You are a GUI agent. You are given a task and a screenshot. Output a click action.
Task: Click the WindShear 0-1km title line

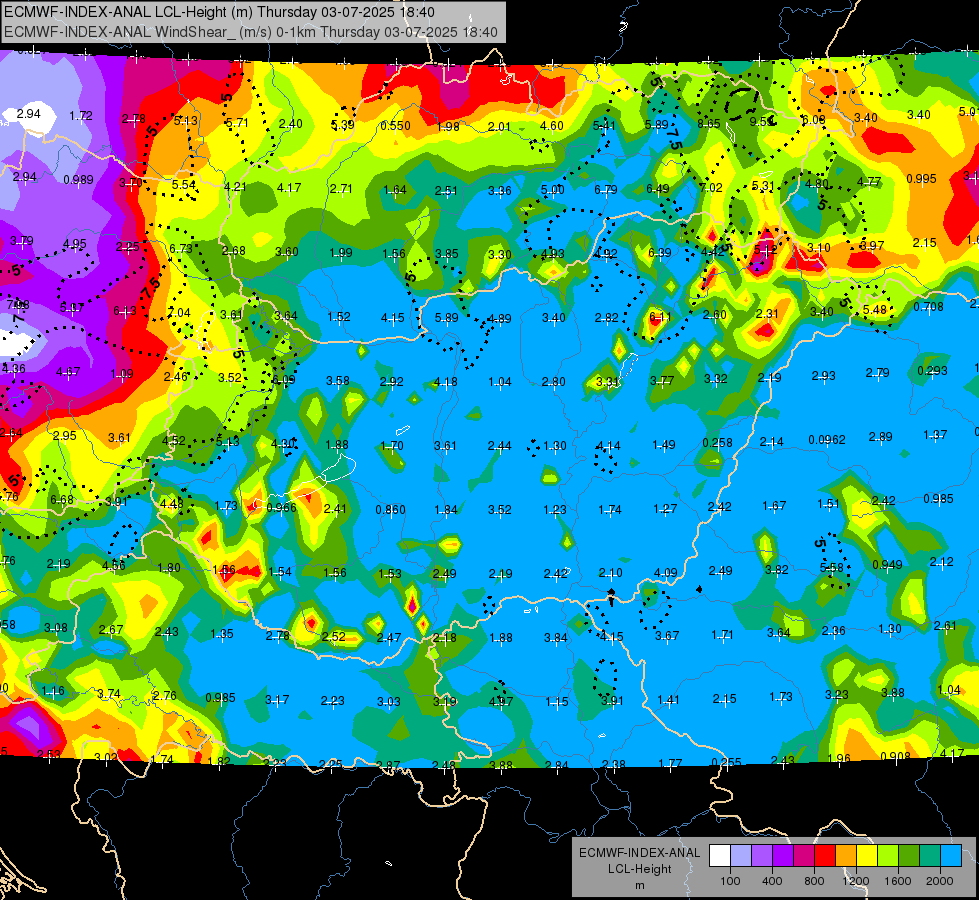click(x=250, y=32)
